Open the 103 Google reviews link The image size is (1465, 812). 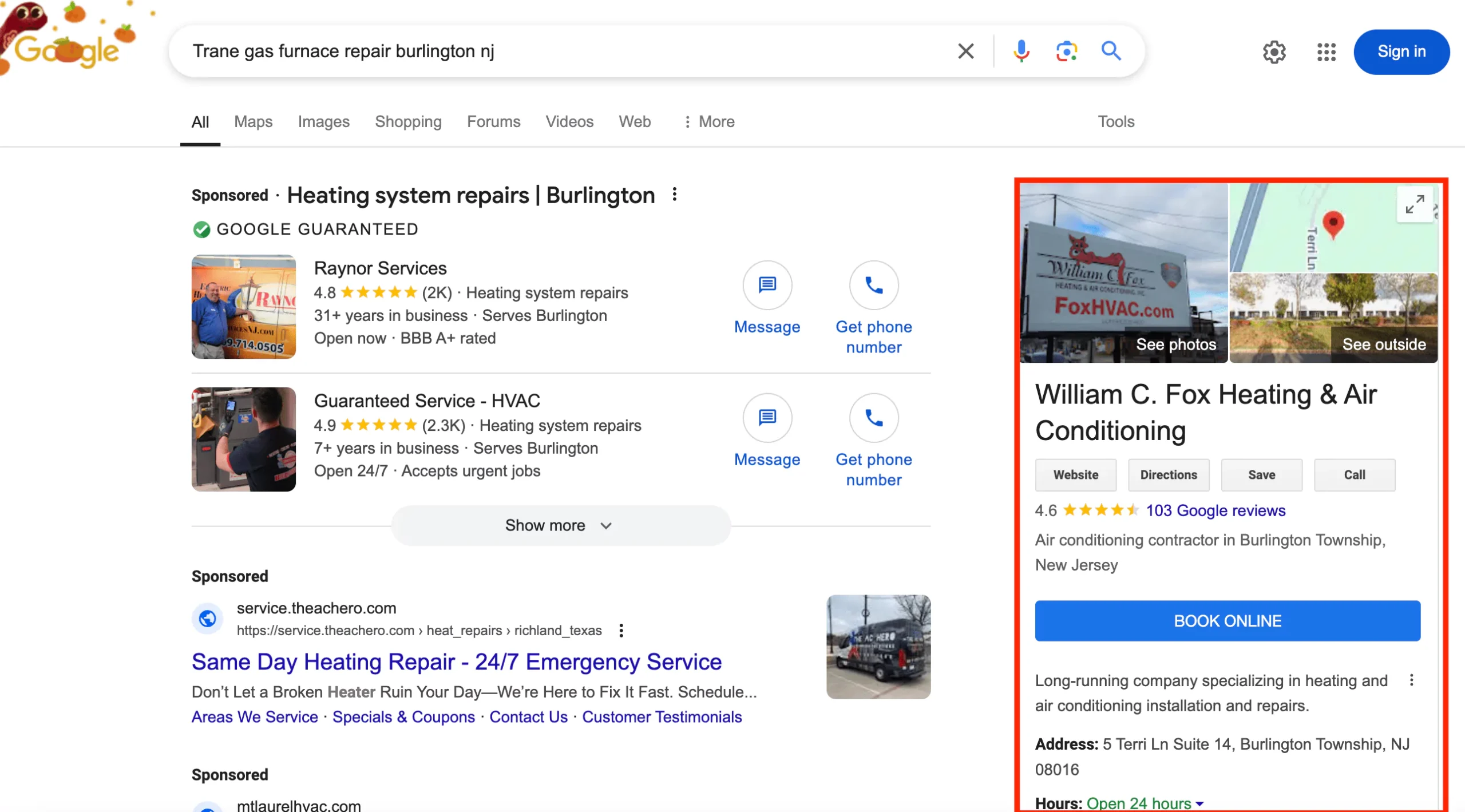point(1215,510)
